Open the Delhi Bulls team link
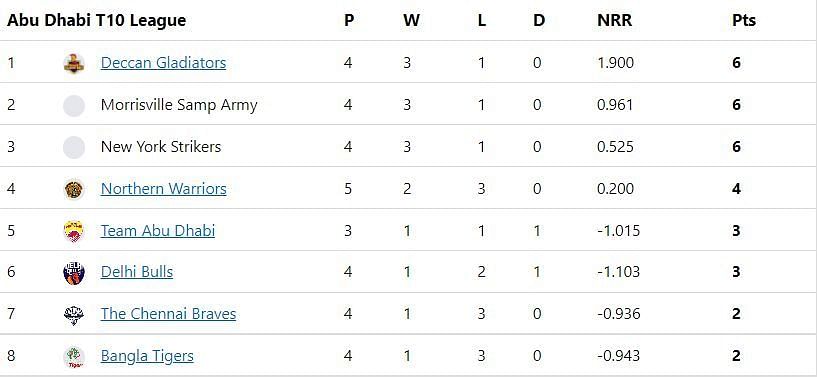The width and height of the screenshot is (817, 377). point(137,272)
